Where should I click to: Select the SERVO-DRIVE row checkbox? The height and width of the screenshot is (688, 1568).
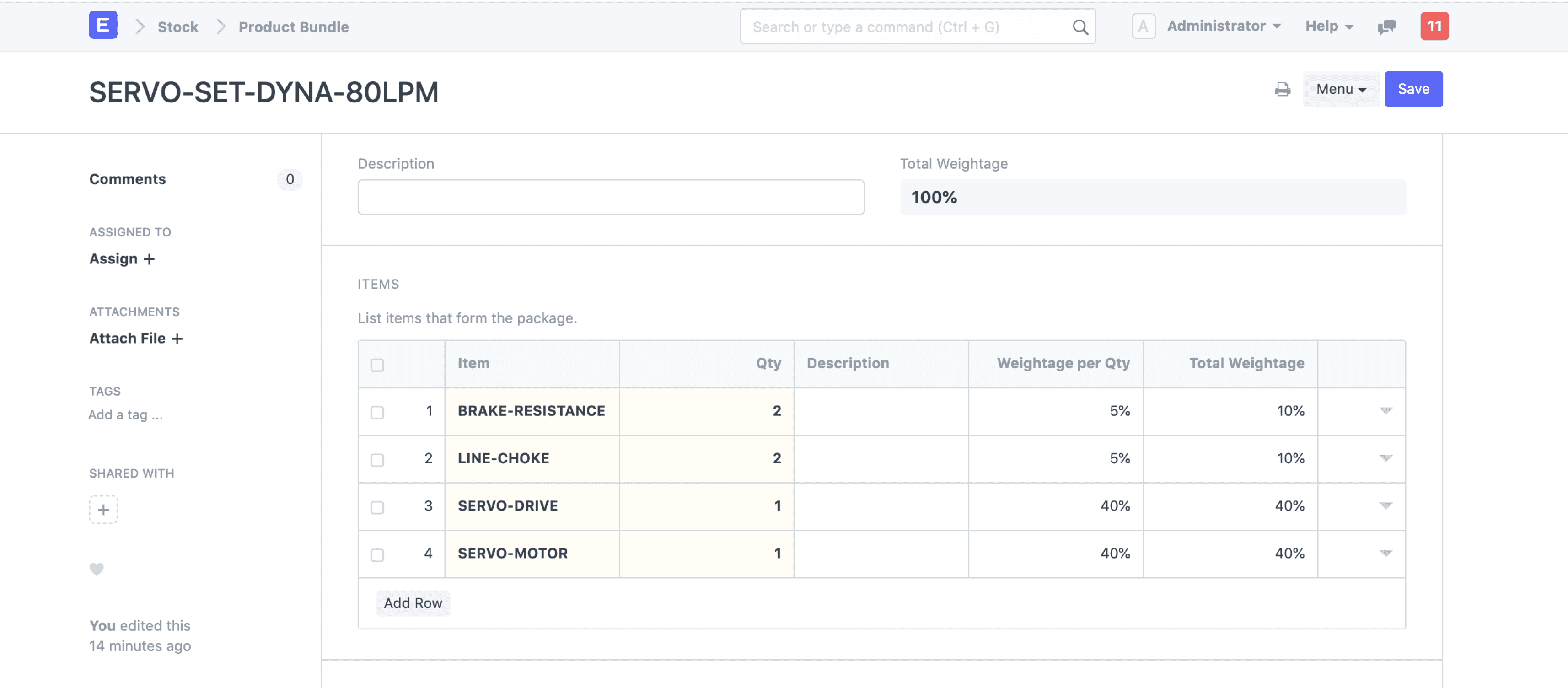click(x=377, y=507)
